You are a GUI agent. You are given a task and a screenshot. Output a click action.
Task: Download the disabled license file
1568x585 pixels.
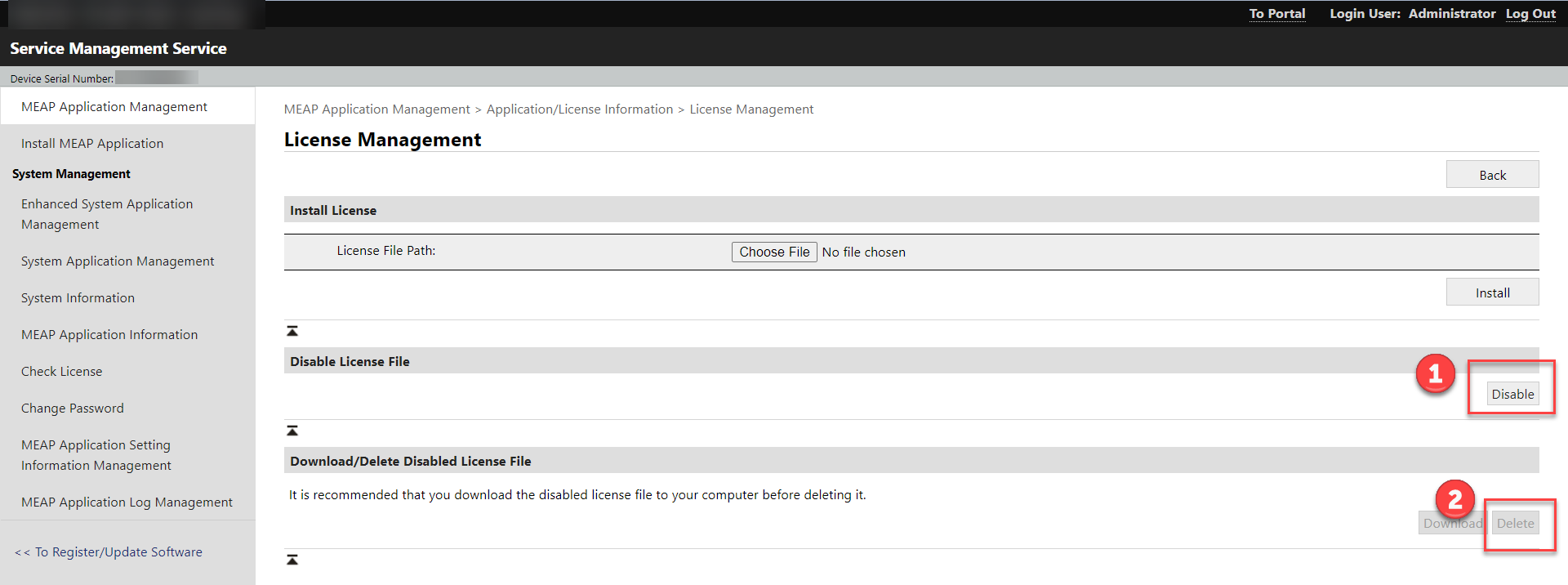[x=1452, y=523]
